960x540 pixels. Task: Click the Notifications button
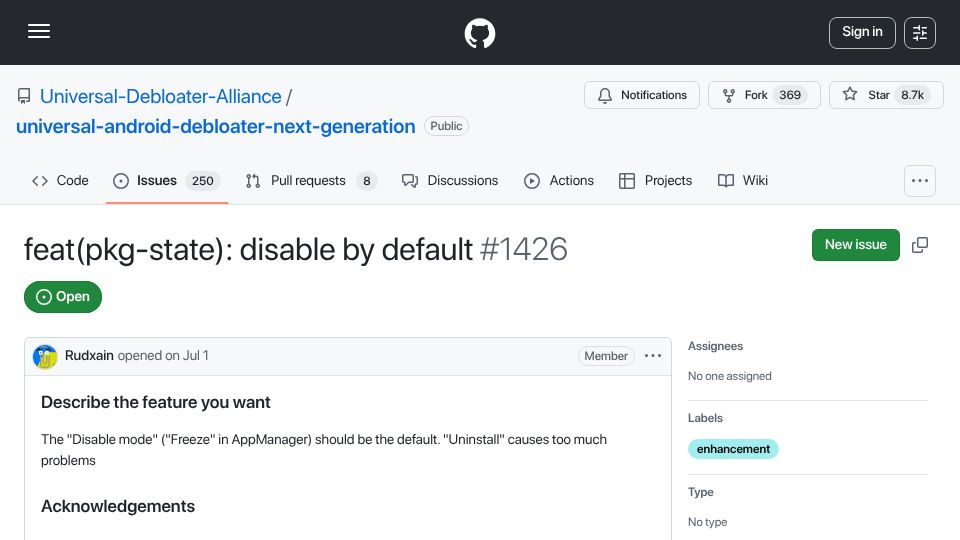coord(642,95)
